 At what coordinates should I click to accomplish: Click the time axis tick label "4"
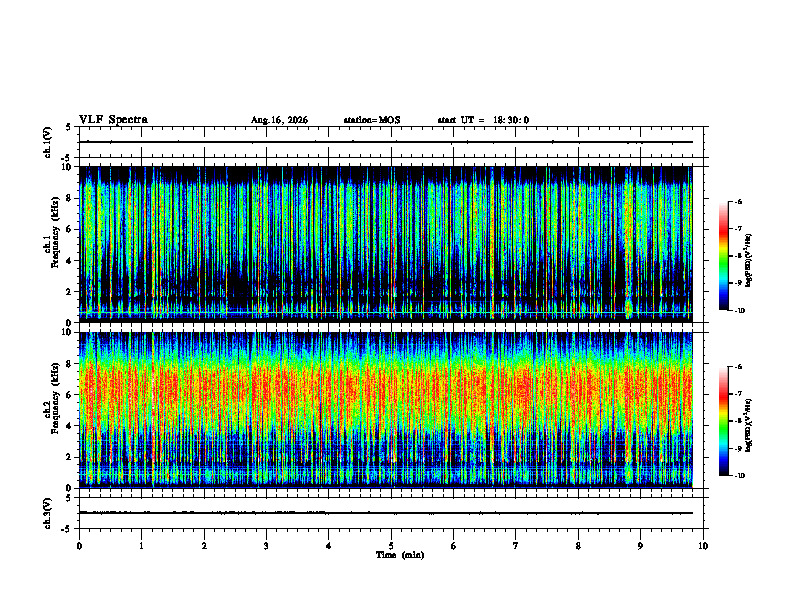point(329,546)
